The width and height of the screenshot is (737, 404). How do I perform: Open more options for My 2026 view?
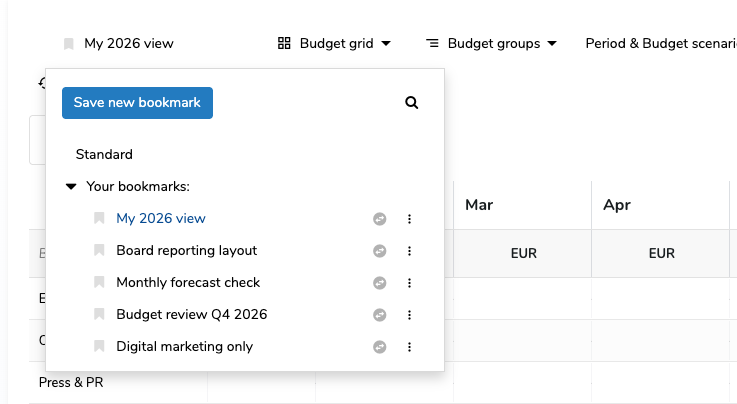[409, 219]
